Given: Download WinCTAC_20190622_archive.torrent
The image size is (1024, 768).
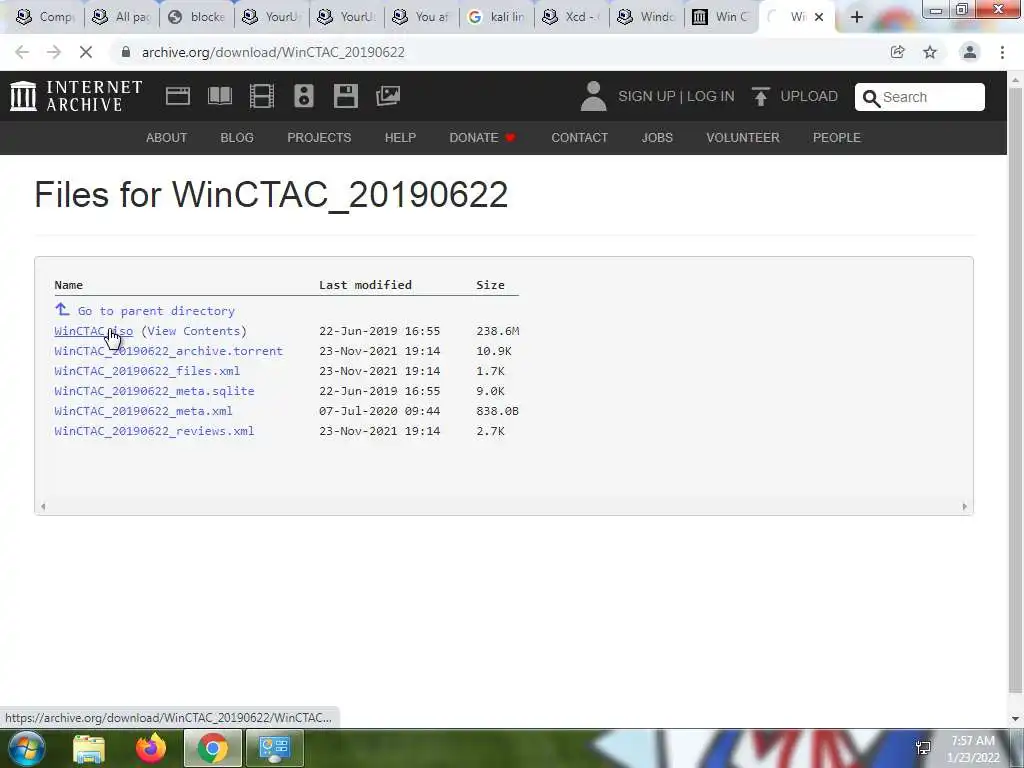Looking at the screenshot, I should coord(168,351).
